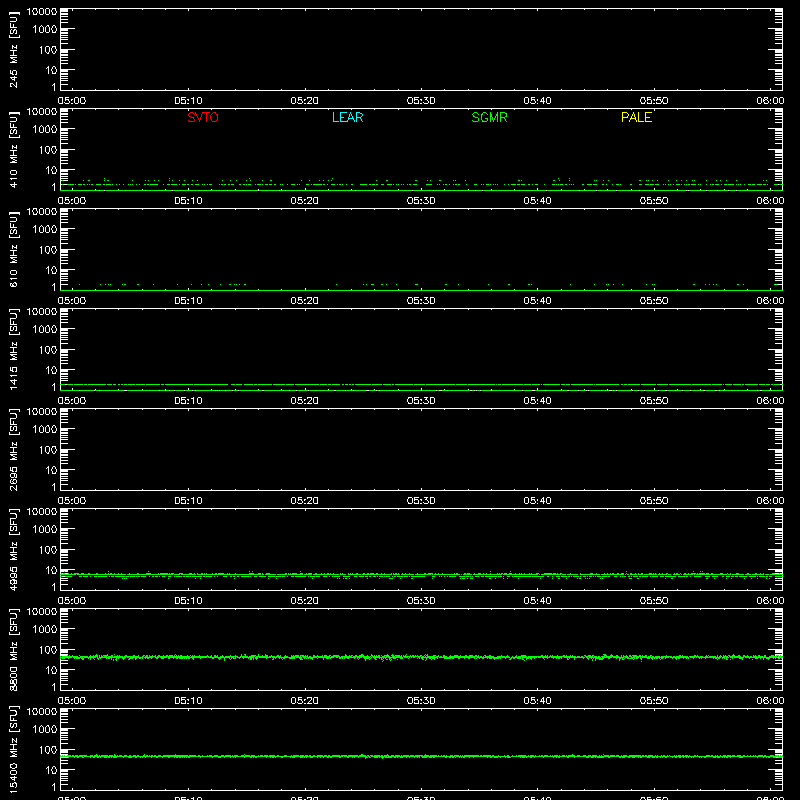Select the cyan LEAR station label
800x800 pixels.
[x=347, y=117]
